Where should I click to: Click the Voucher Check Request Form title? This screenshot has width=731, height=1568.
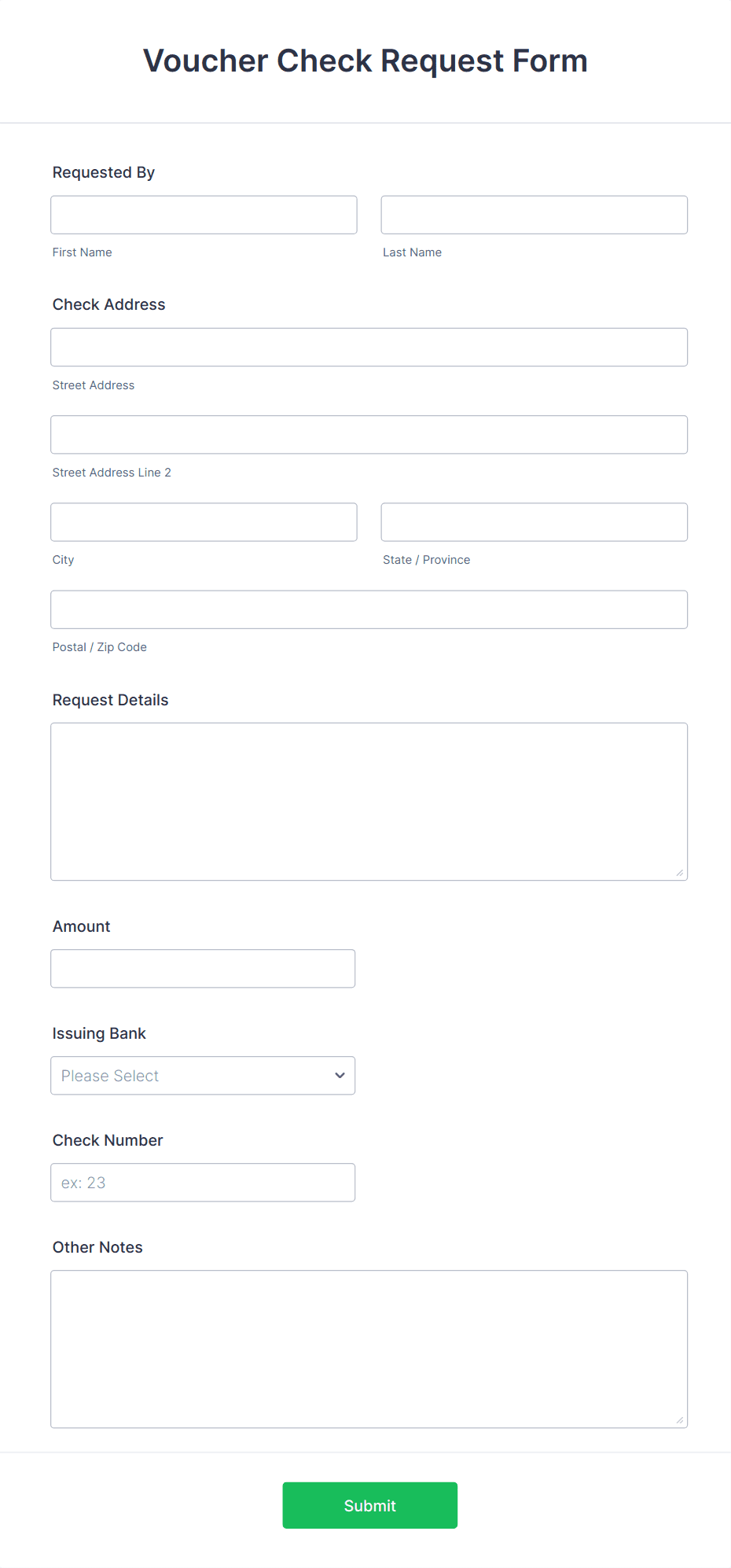point(365,61)
